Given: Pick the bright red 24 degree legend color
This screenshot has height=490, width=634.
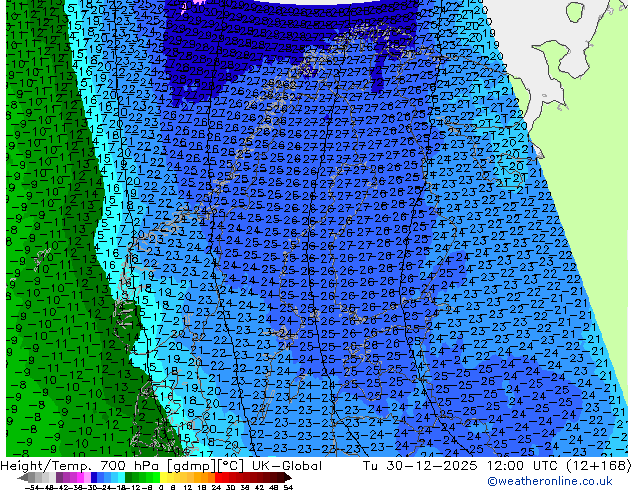Looking at the screenshot, I should (x=218, y=477).
